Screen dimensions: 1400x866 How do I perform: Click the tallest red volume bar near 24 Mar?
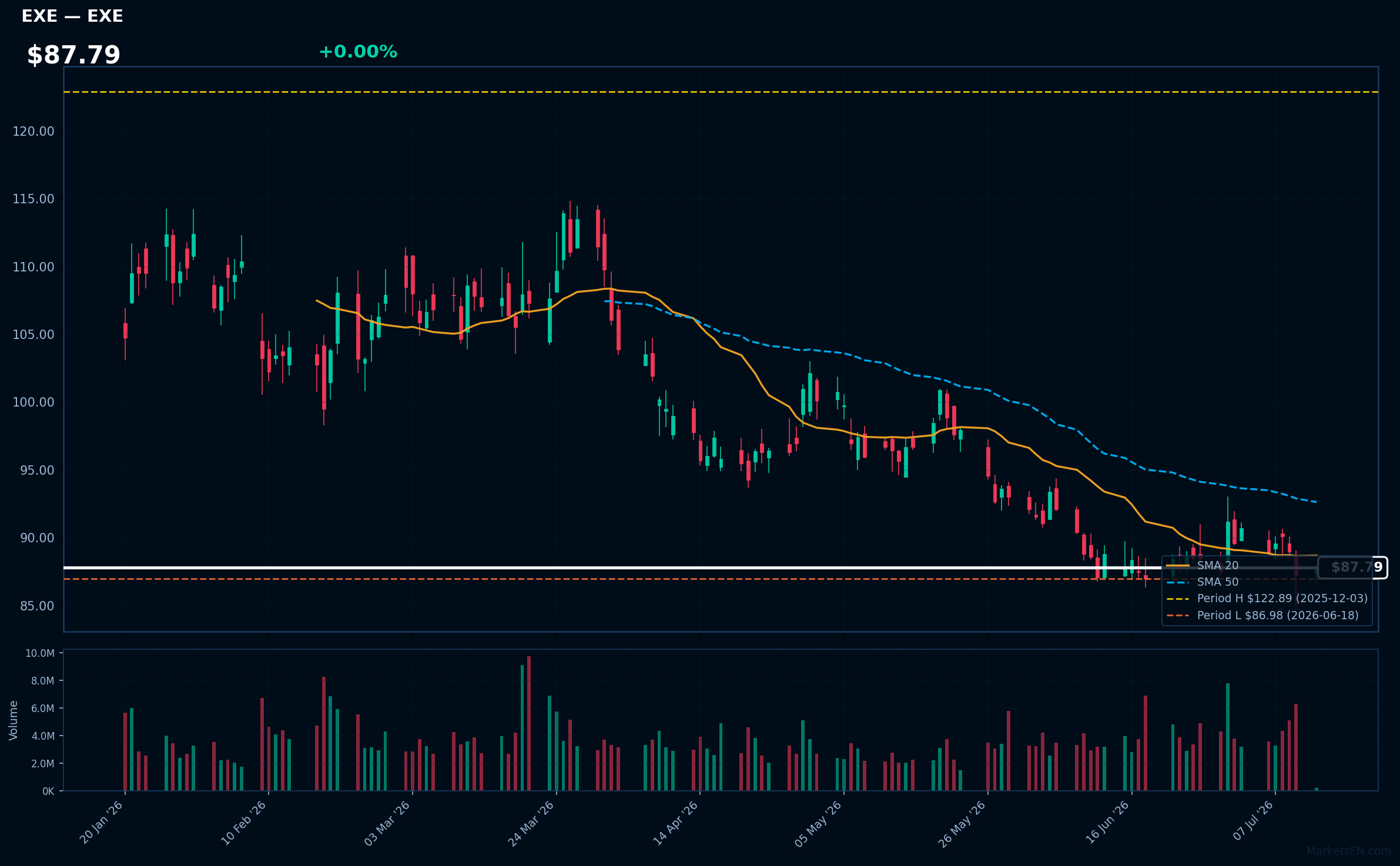[x=529, y=723]
